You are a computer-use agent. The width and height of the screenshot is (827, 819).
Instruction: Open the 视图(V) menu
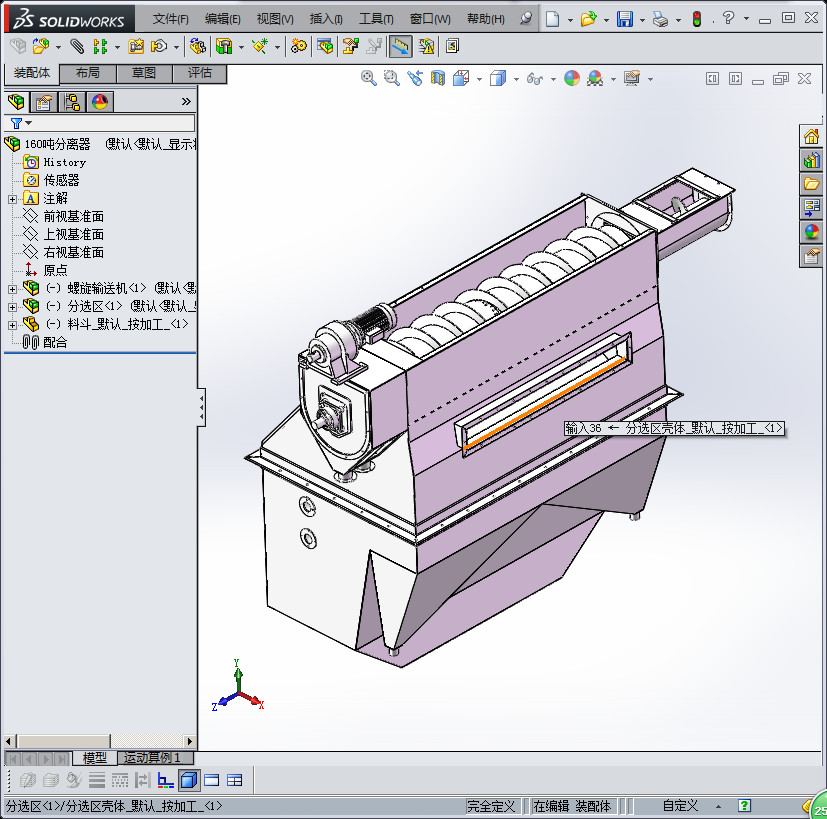[x=275, y=19]
